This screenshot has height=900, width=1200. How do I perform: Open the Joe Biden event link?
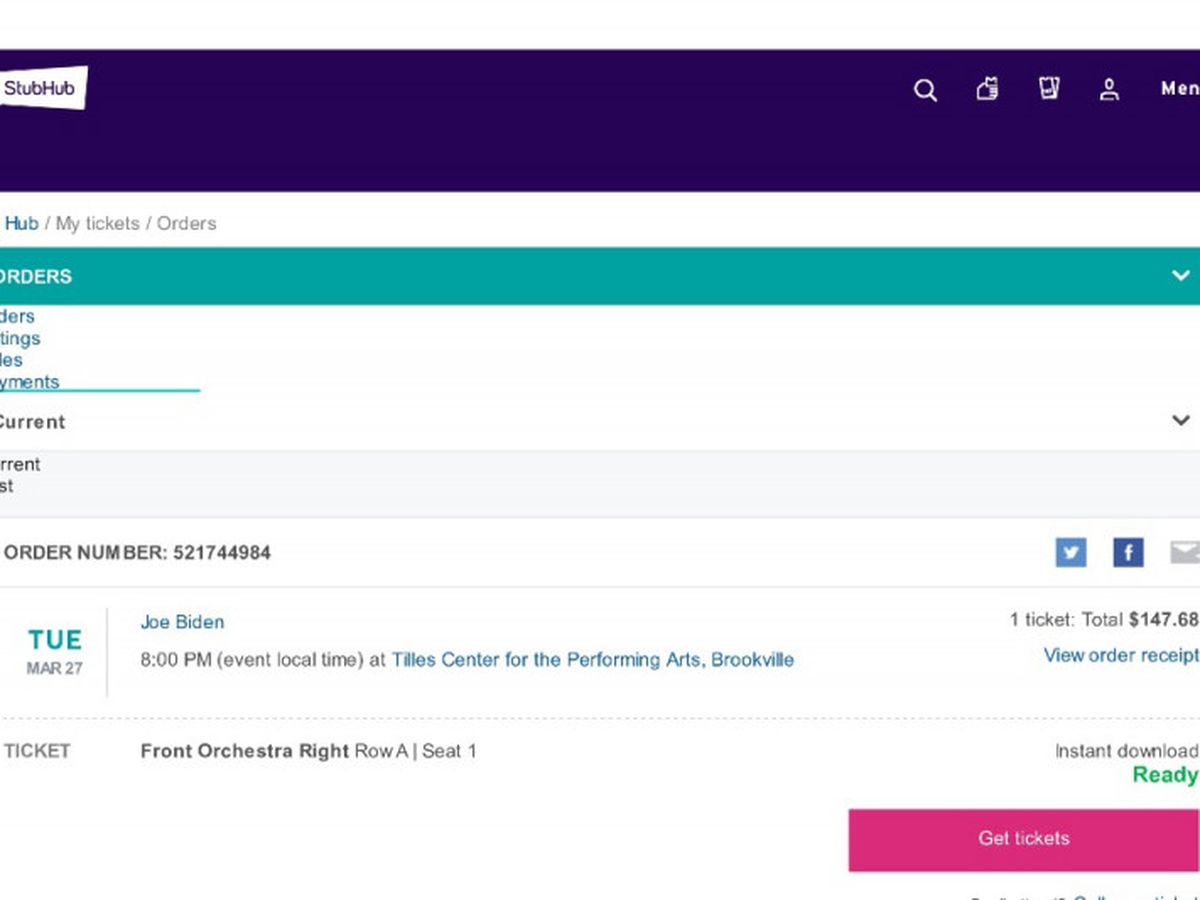pyautogui.click(x=182, y=622)
